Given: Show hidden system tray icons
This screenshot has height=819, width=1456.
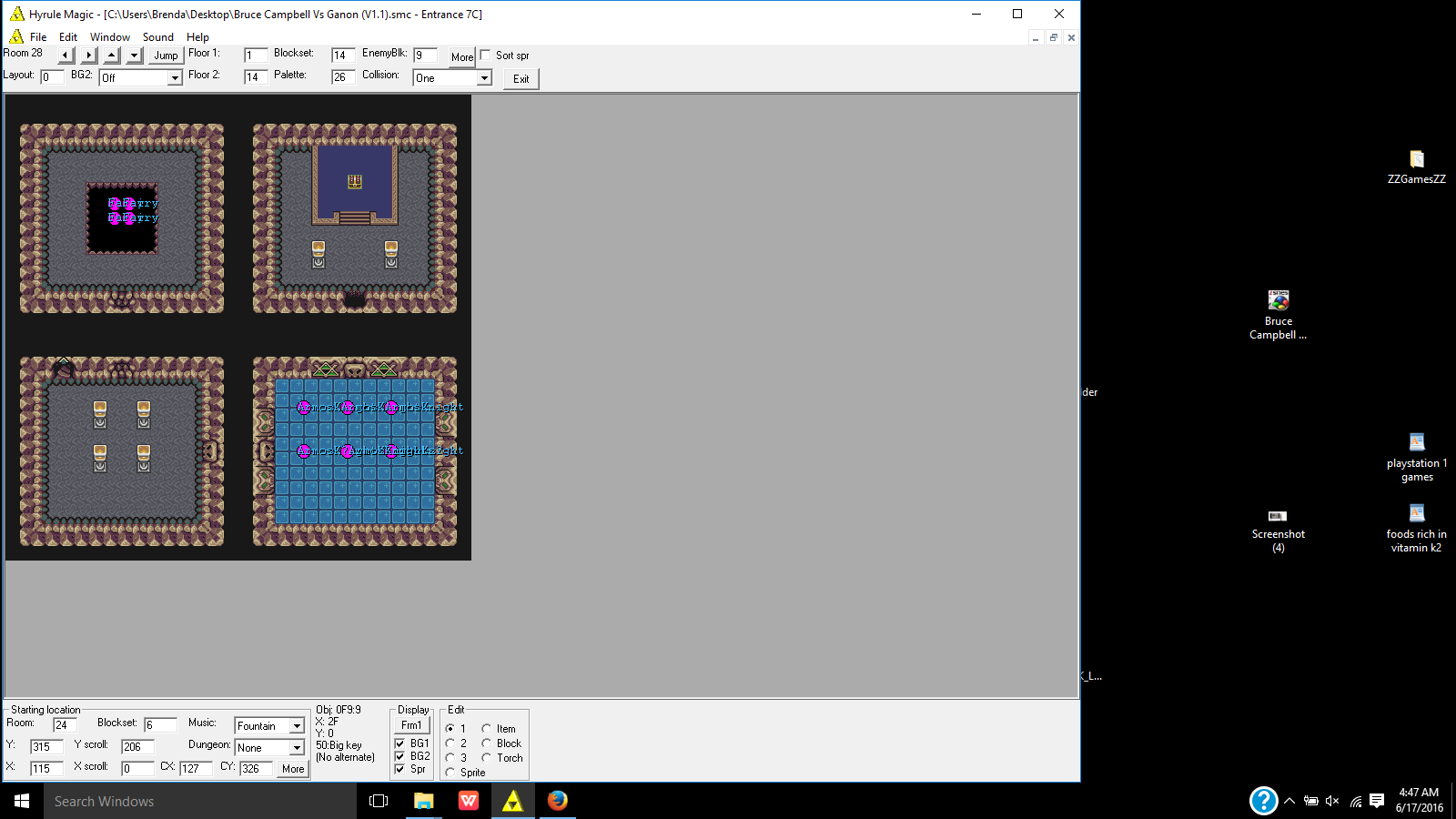Looking at the screenshot, I should [1289, 801].
